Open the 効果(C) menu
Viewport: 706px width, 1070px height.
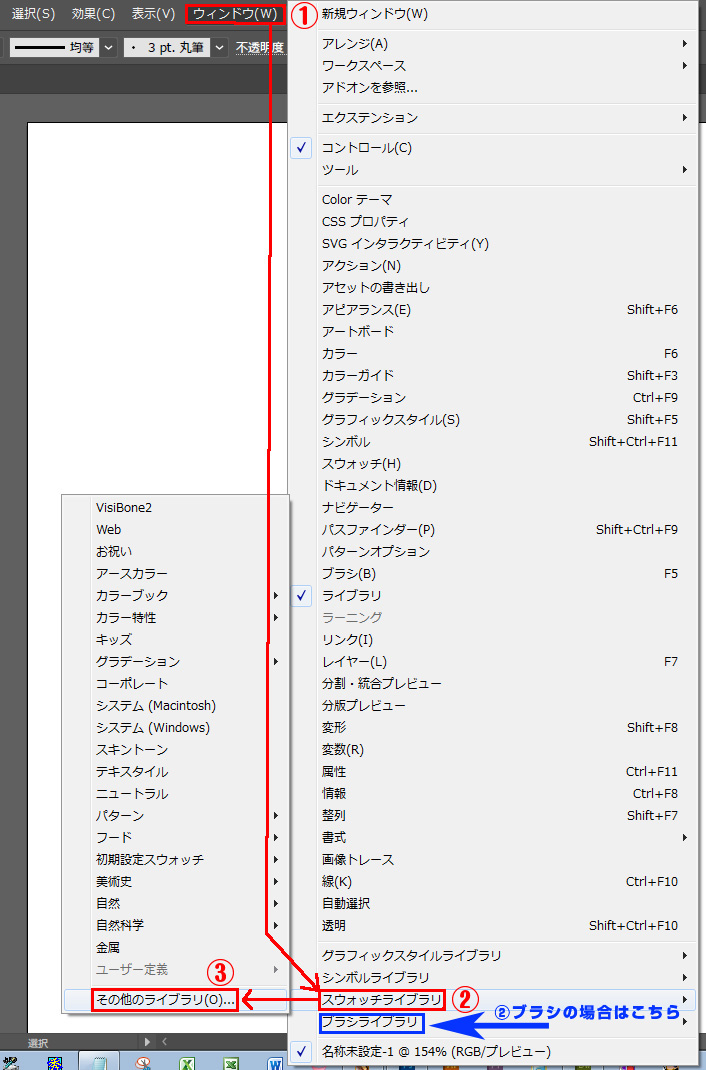93,14
